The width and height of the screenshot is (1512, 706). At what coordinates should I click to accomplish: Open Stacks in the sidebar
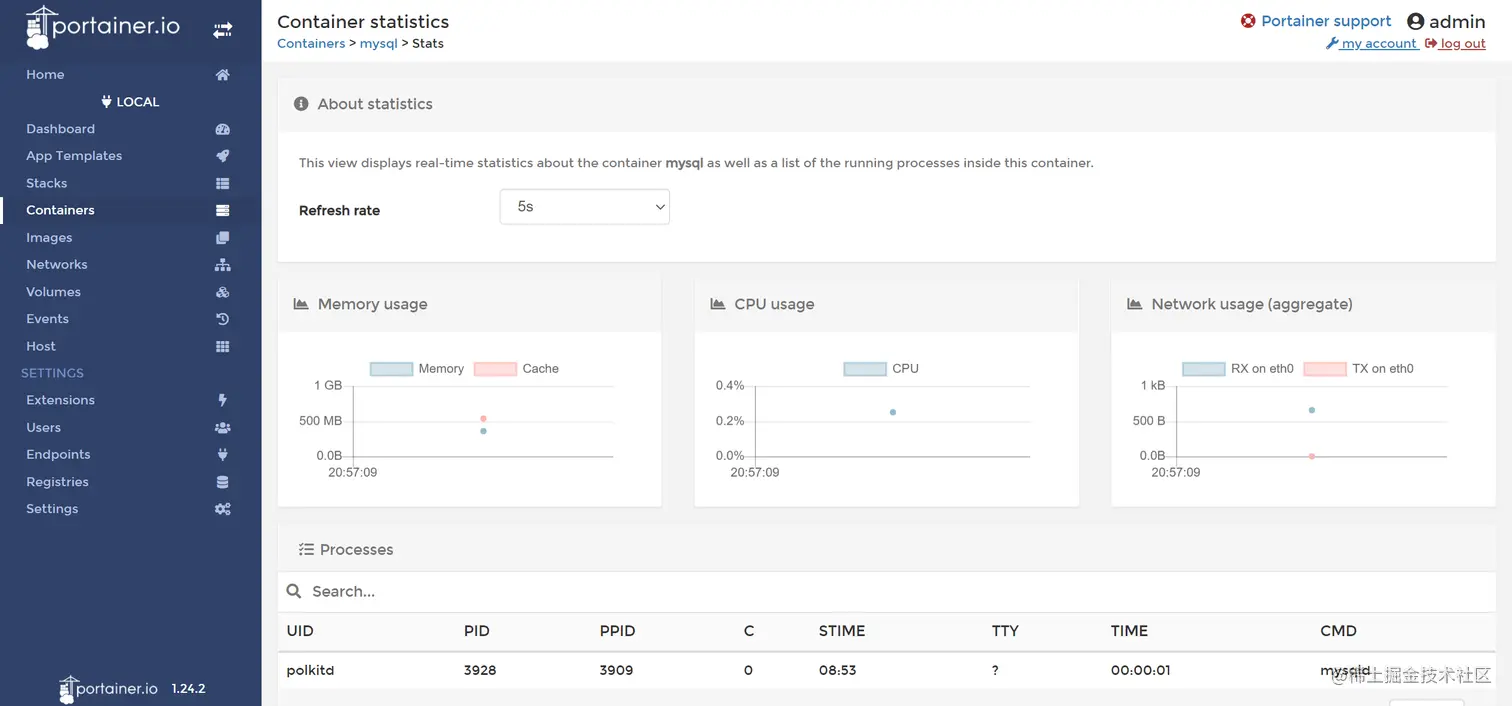46,183
